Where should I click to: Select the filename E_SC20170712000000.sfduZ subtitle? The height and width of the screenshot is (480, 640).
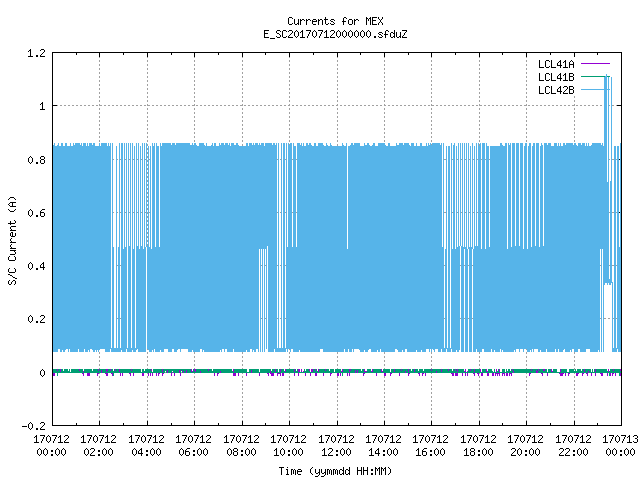(x=335, y=34)
